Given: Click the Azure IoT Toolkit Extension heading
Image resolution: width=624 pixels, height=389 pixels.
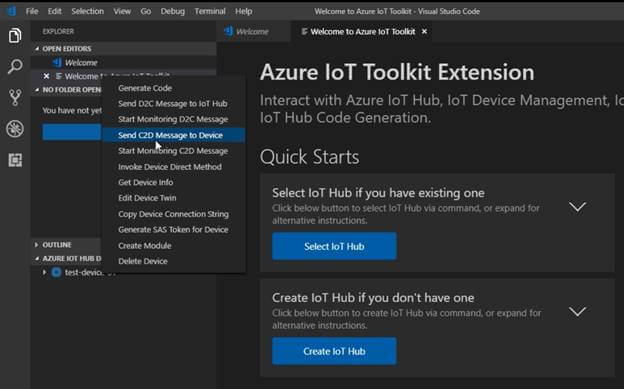Looking at the screenshot, I should click(397, 72).
